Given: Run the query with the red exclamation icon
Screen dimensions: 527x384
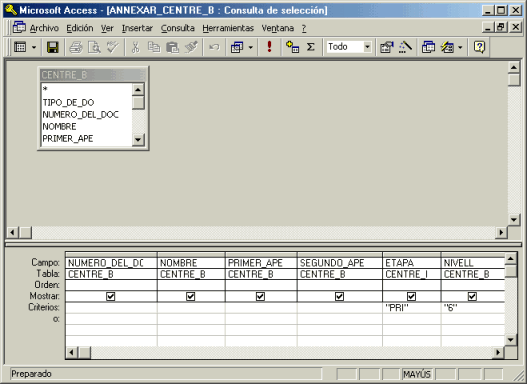Looking at the screenshot, I should 269,47.
